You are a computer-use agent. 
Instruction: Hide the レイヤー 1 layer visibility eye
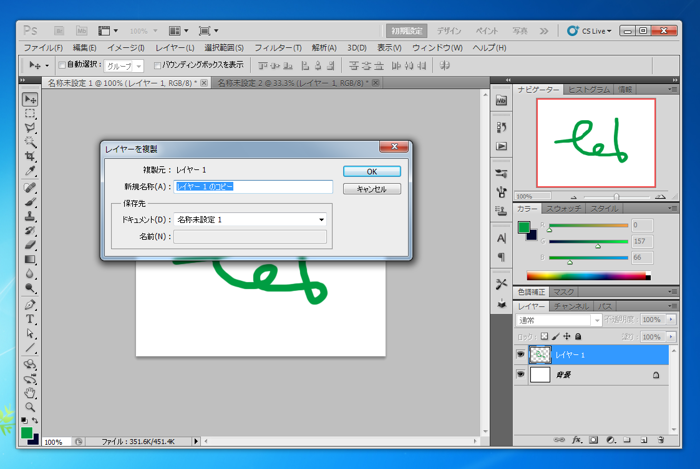pos(521,354)
